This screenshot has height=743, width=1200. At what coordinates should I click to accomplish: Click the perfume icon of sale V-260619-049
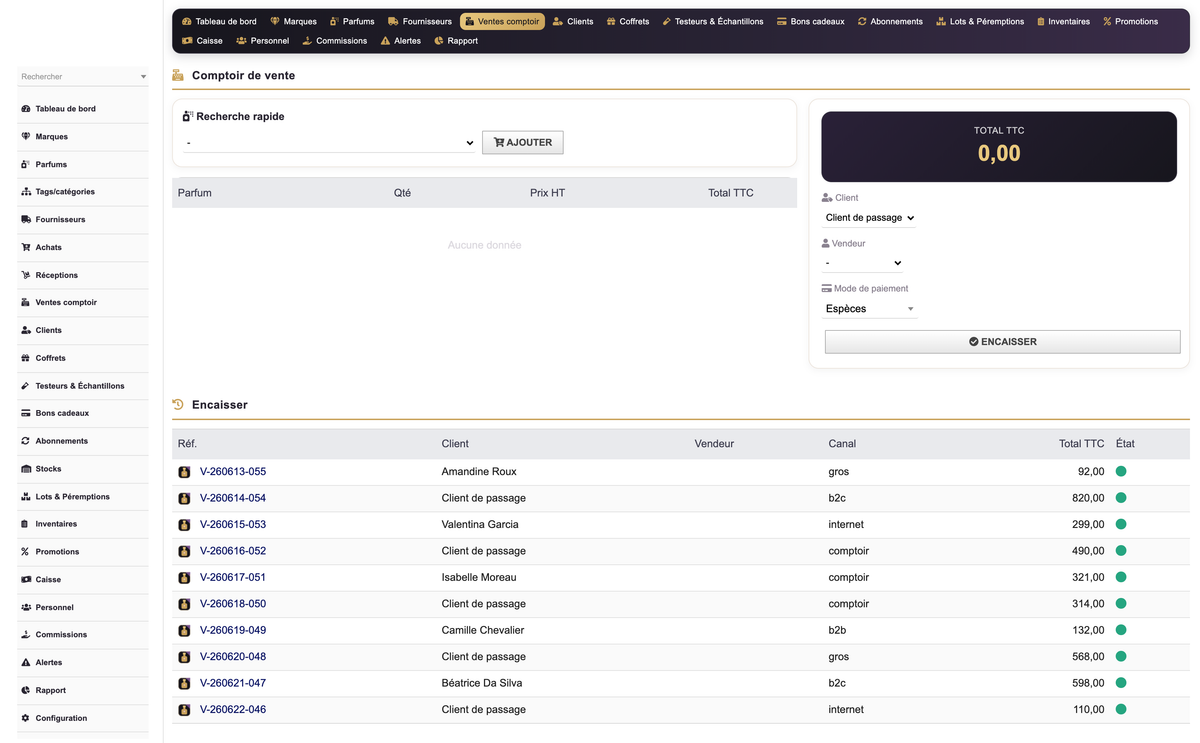184,631
